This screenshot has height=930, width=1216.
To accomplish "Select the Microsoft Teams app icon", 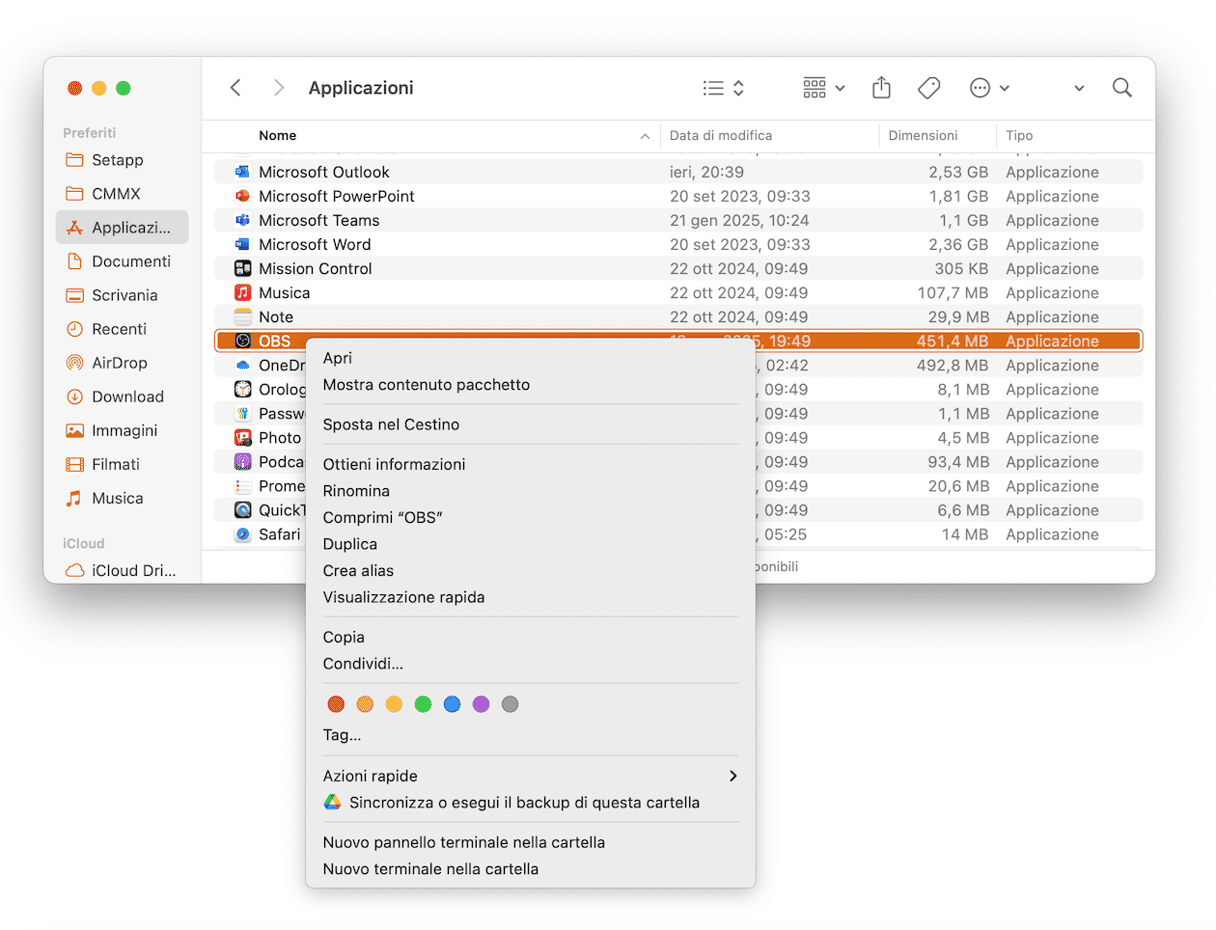I will coord(242,220).
